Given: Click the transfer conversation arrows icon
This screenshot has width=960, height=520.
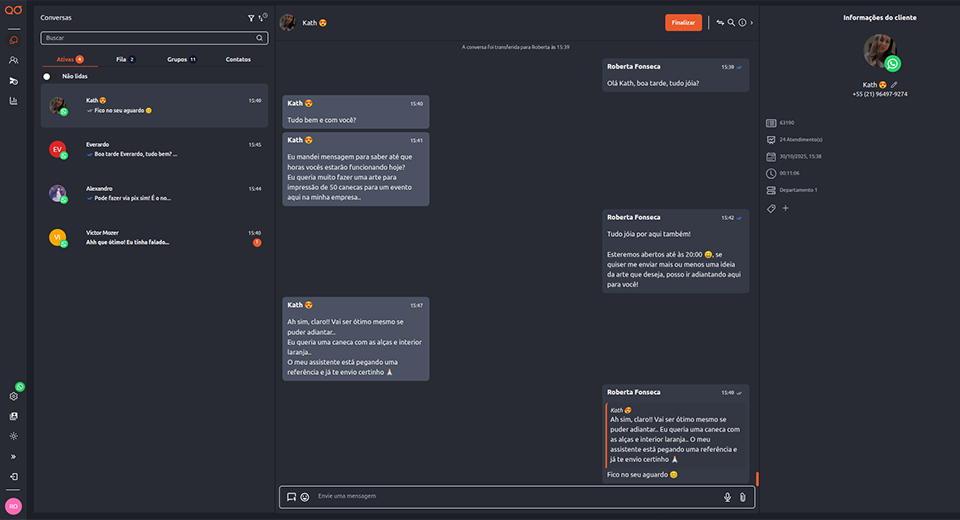Looking at the screenshot, I should pyautogui.click(x=720, y=22).
